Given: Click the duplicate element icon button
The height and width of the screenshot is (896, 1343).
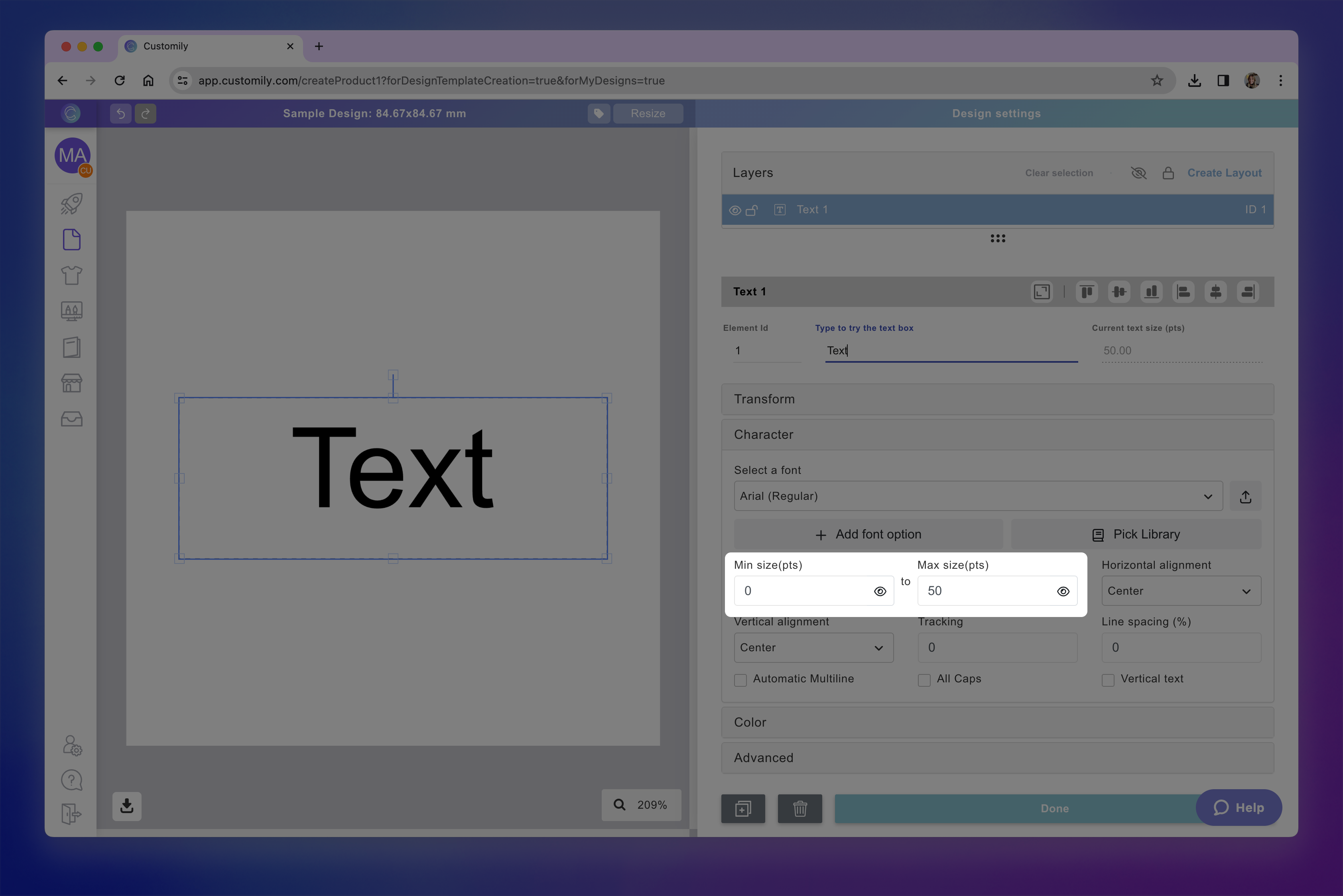Looking at the screenshot, I should [x=743, y=808].
